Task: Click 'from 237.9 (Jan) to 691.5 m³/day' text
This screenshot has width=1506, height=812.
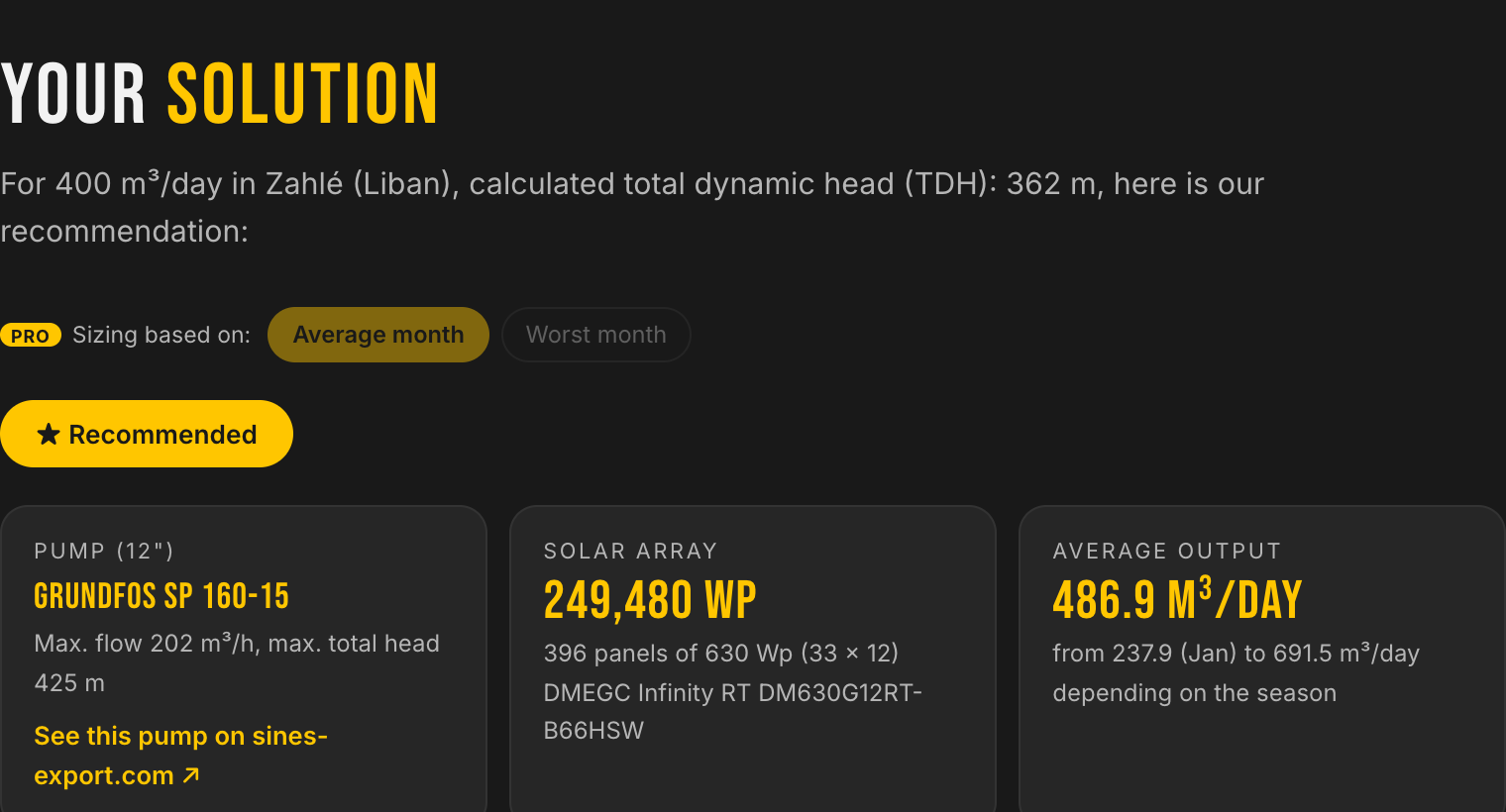Action: (1236, 653)
